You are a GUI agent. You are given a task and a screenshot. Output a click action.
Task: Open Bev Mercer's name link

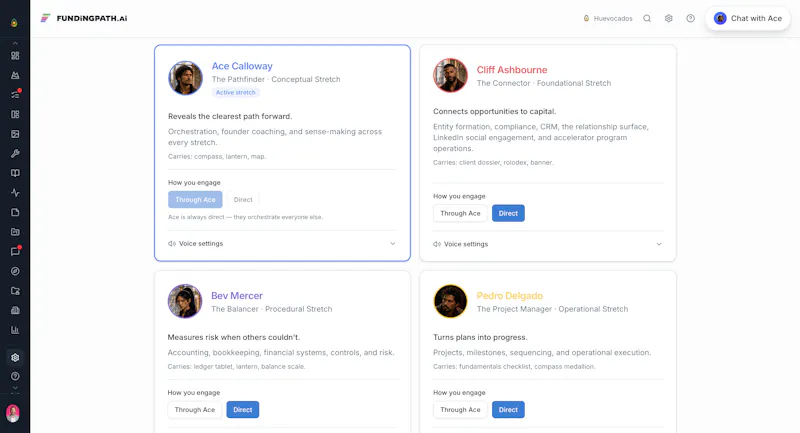237,296
